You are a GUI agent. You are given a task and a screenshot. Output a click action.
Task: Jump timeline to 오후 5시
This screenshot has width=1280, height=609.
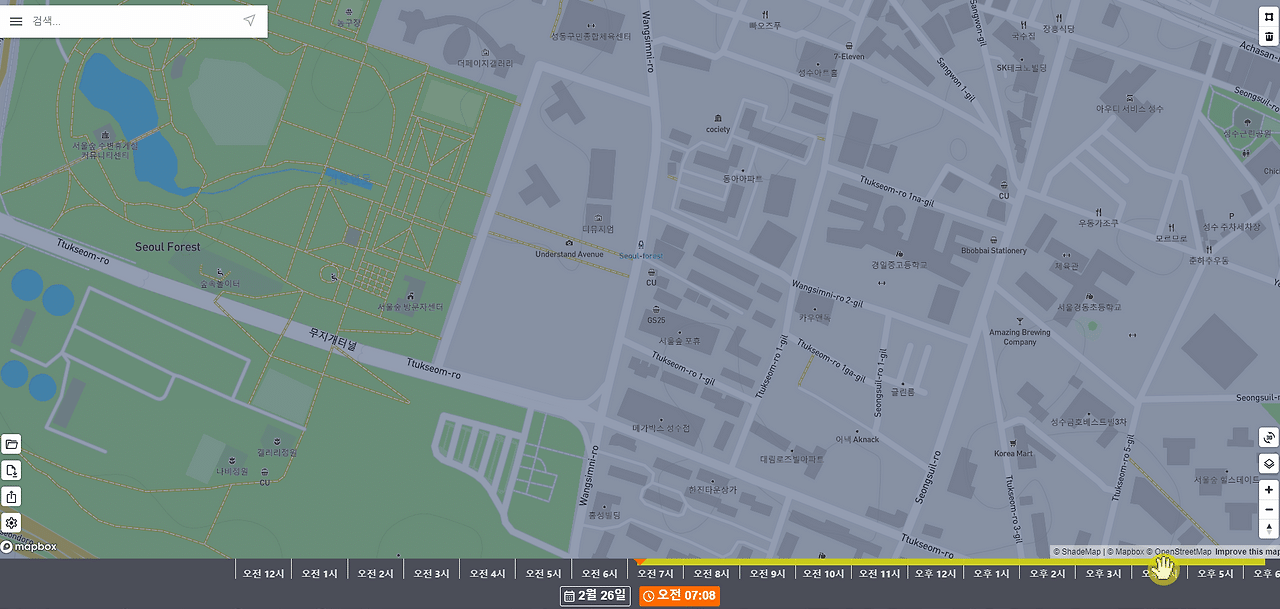click(x=1216, y=574)
